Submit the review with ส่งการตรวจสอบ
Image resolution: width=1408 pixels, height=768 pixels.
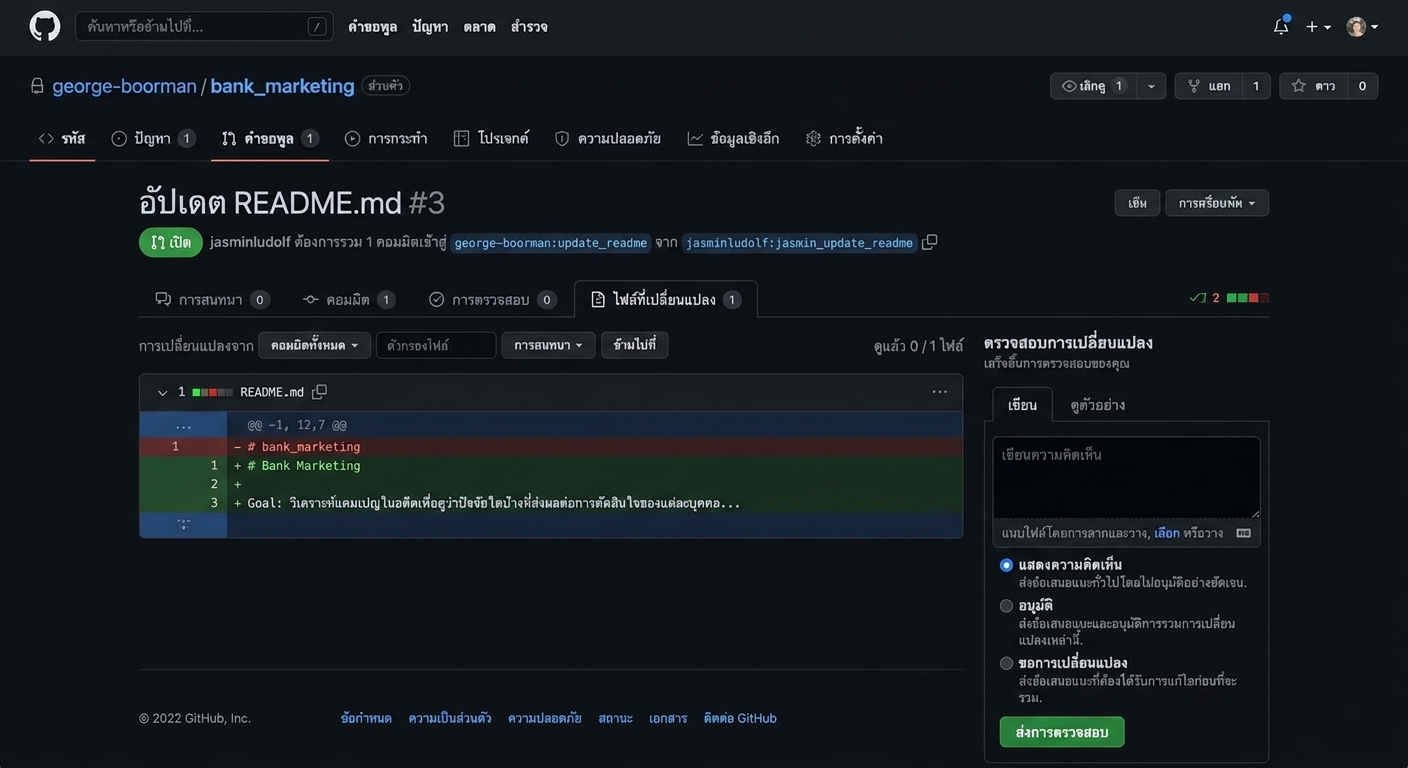[x=1062, y=732]
